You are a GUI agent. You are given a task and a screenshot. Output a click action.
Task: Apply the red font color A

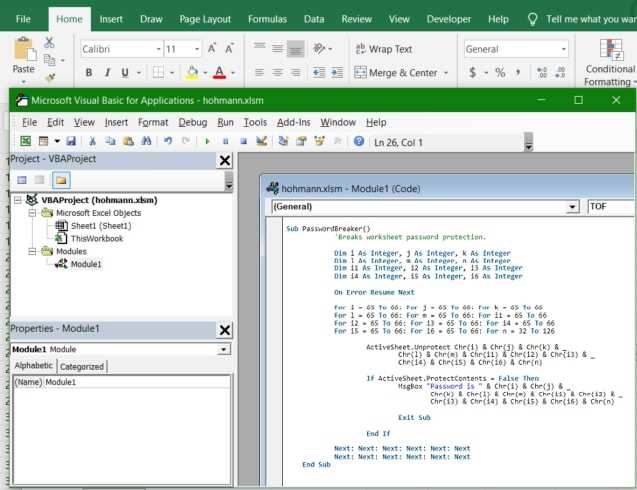pyautogui.click(x=219, y=73)
